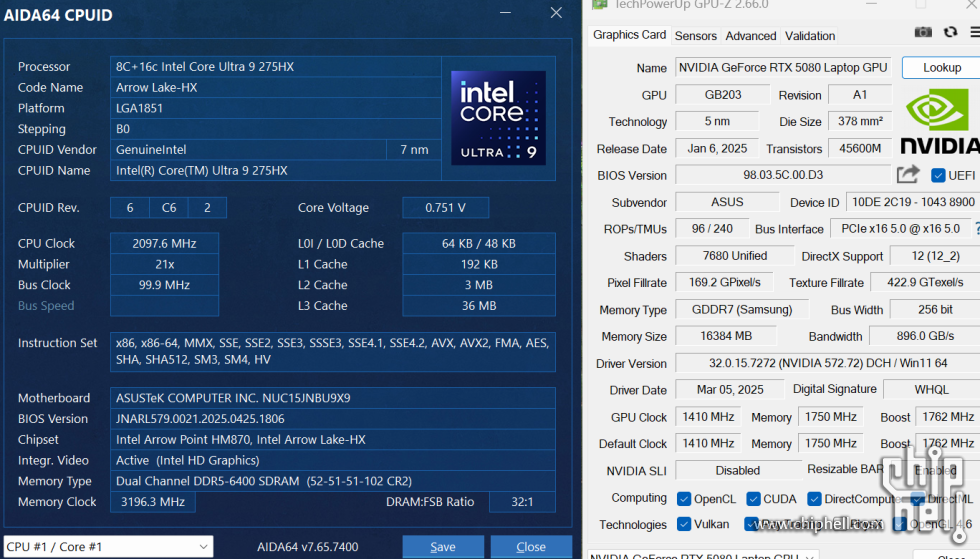Click the GPU Name field

tap(783, 68)
